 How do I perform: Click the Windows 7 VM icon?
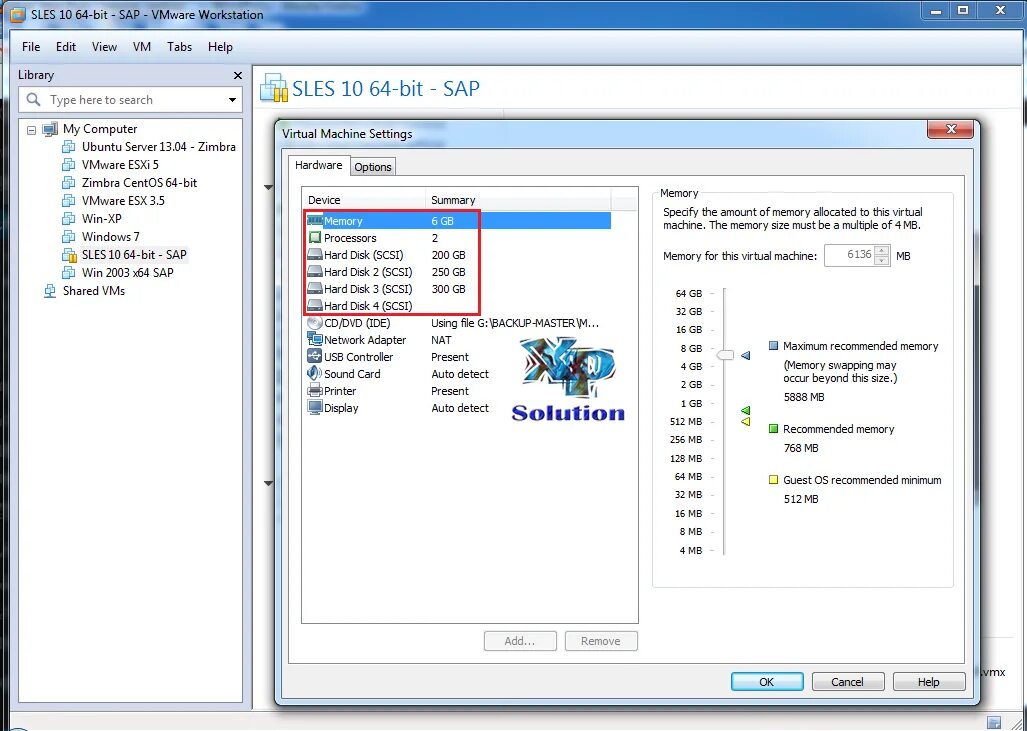tap(68, 236)
